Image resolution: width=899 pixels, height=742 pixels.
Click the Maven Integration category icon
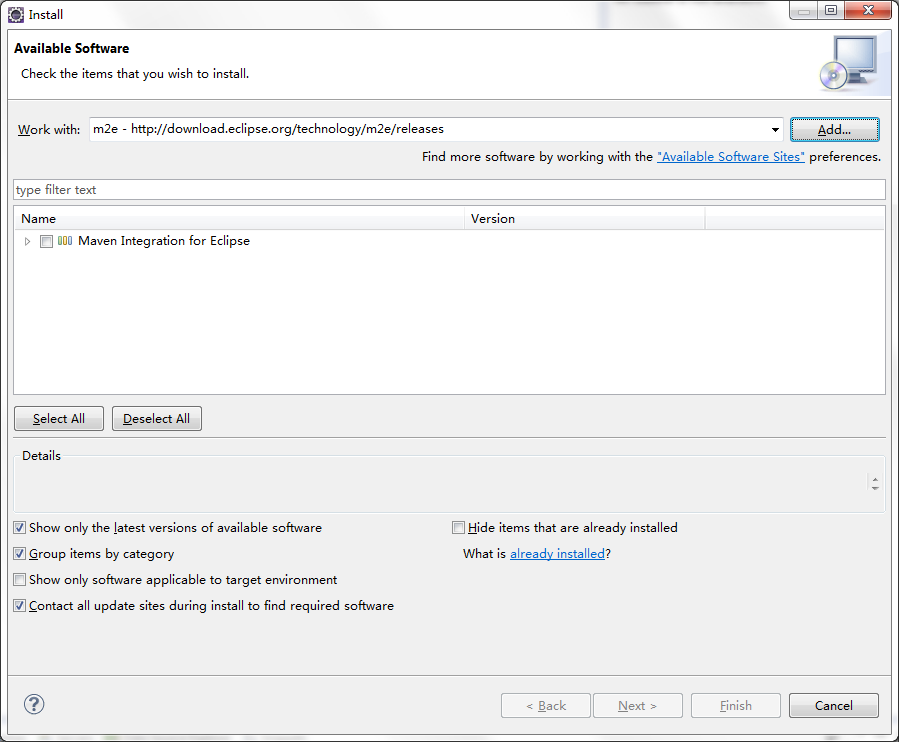[x=65, y=241]
